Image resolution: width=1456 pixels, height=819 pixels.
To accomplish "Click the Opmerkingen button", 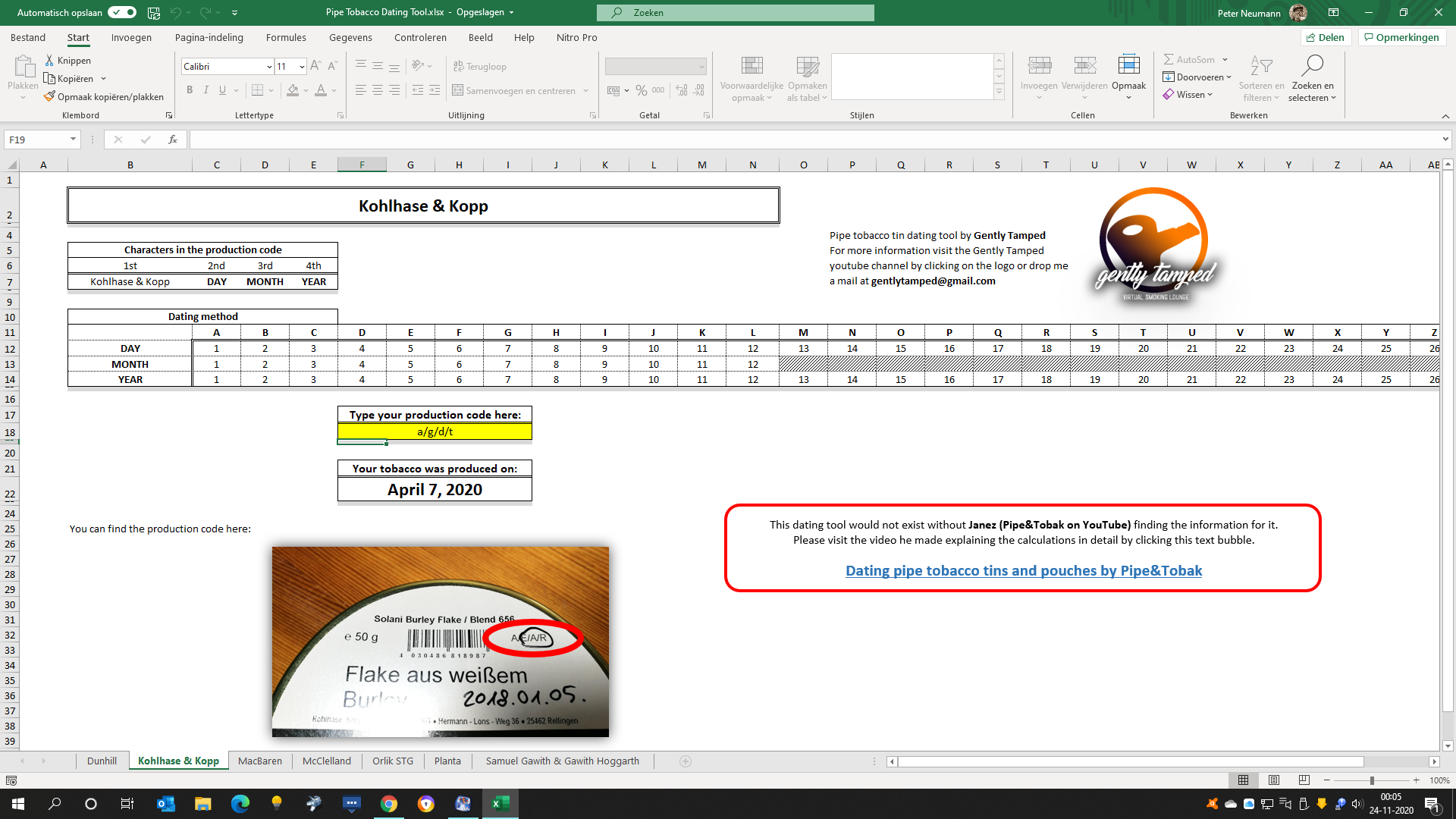I will click(1401, 38).
